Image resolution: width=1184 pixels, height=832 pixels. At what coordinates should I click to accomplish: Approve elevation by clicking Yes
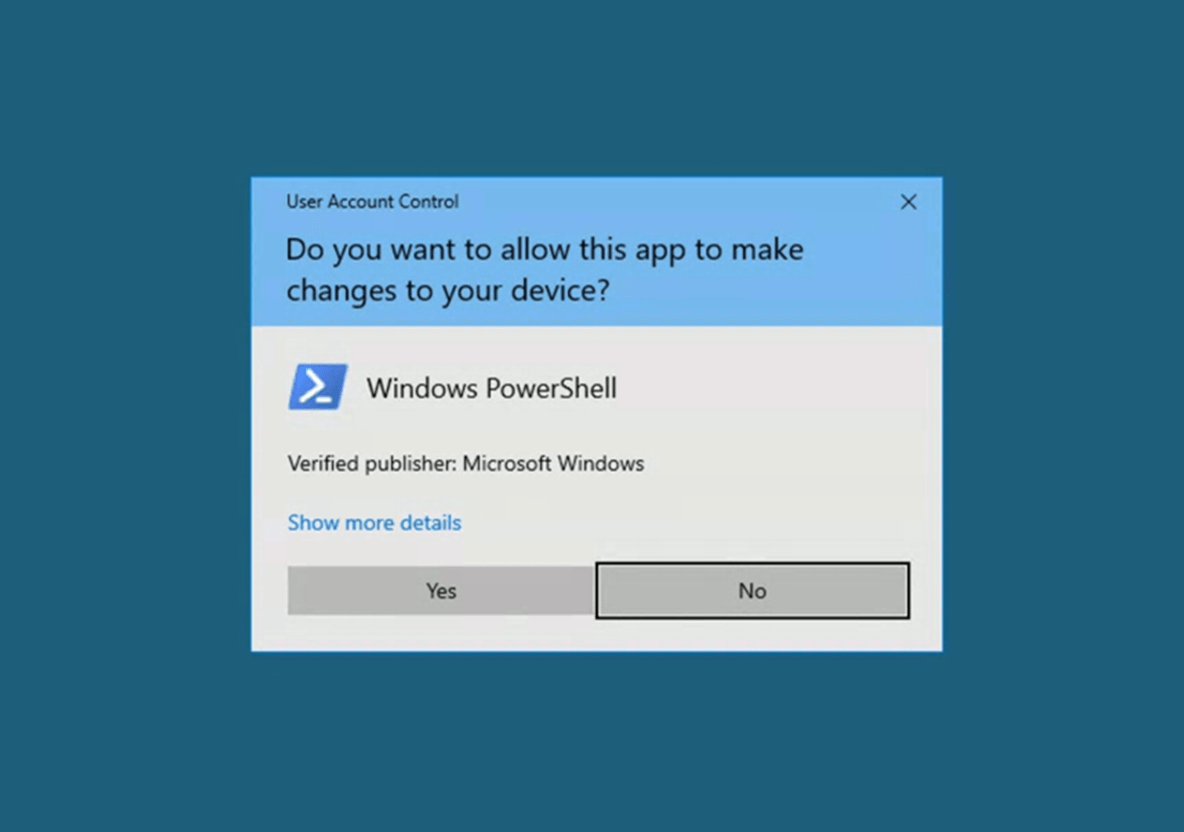[x=441, y=590]
